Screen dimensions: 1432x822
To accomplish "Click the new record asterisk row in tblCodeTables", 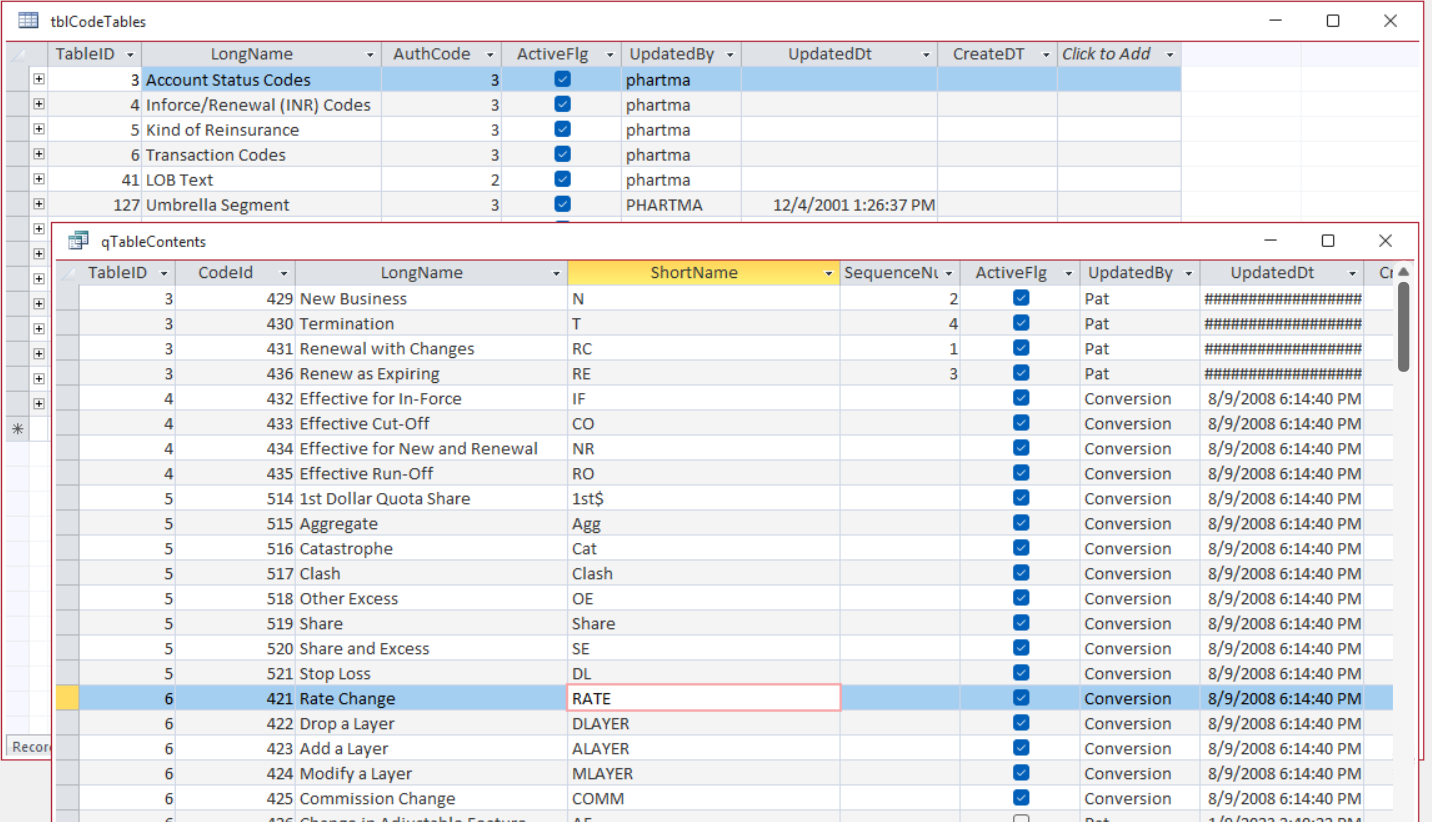I will [x=17, y=429].
